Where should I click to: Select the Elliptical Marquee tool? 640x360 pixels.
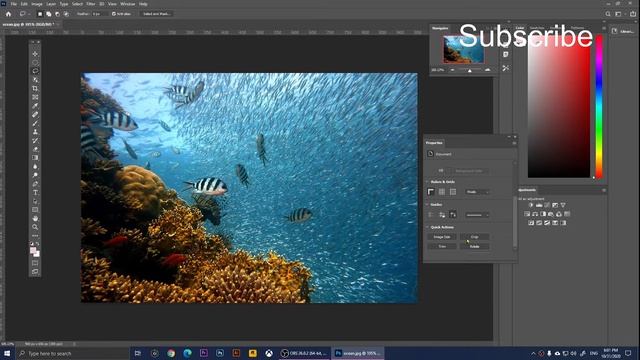35,62
